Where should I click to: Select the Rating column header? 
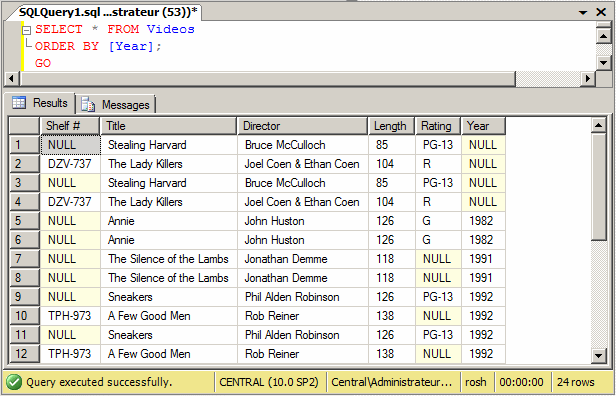(x=438, y=126)
